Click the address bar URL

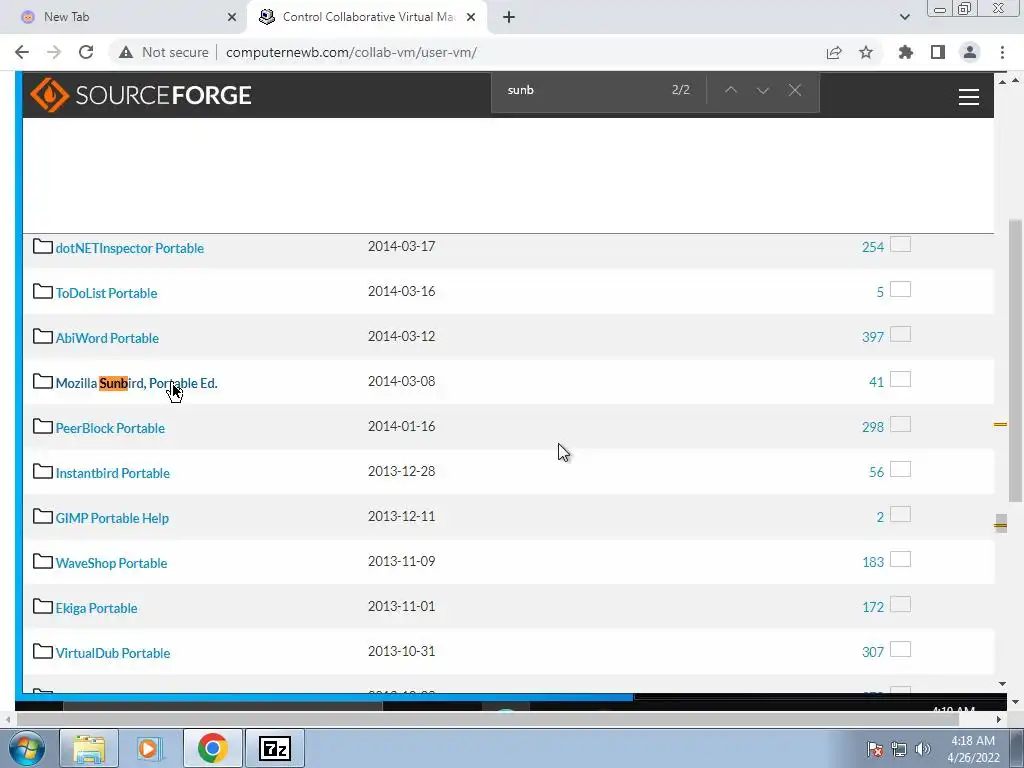[x=351, y=52]
